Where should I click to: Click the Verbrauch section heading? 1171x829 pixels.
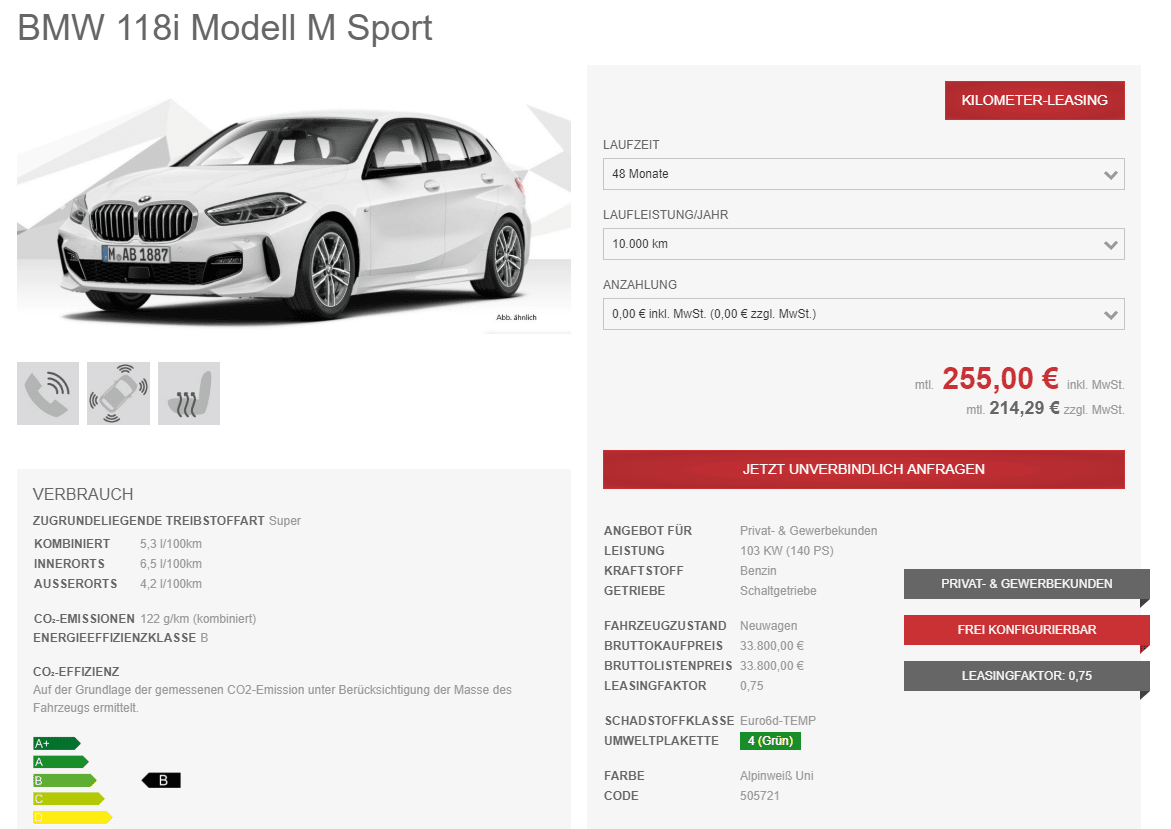[83, 494]
